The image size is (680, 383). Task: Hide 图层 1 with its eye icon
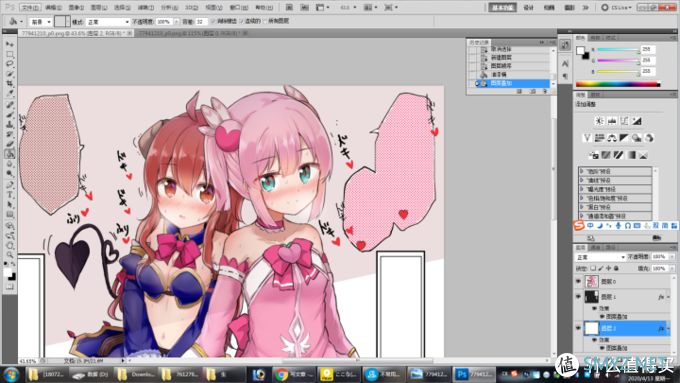coord(578,297)
